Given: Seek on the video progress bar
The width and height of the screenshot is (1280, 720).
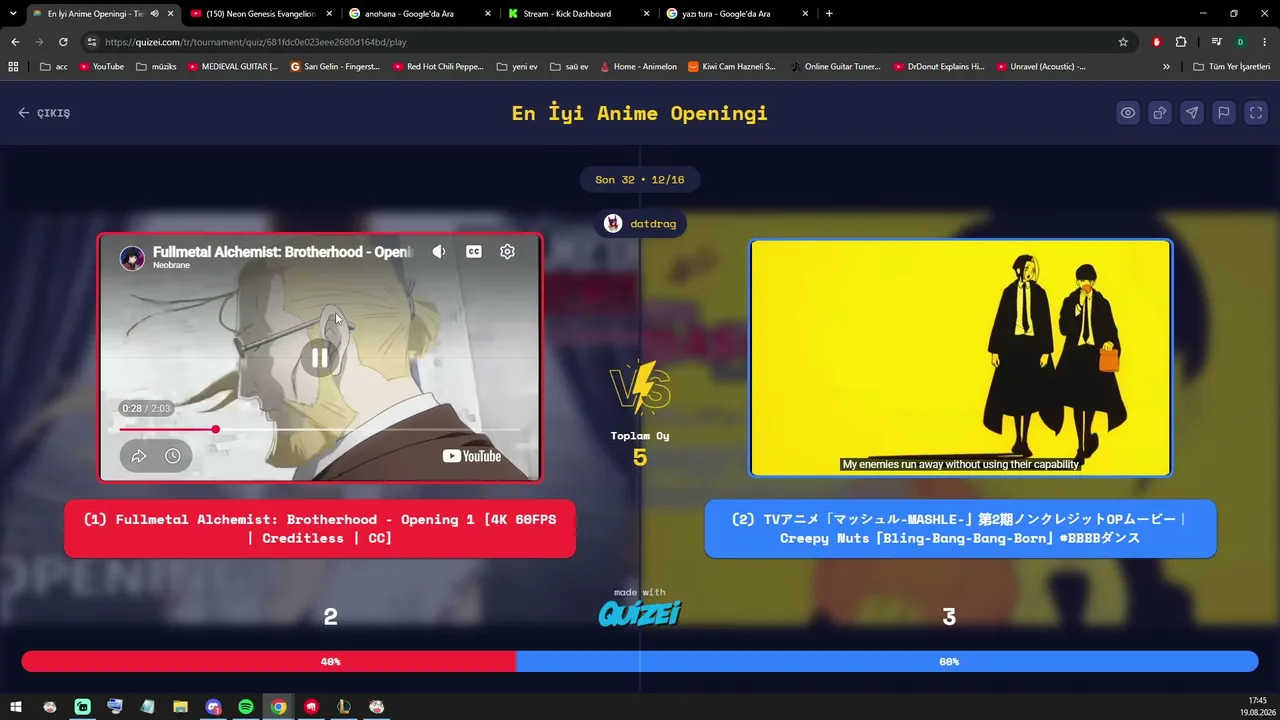Looking at the screenshot, I should 320,429.
